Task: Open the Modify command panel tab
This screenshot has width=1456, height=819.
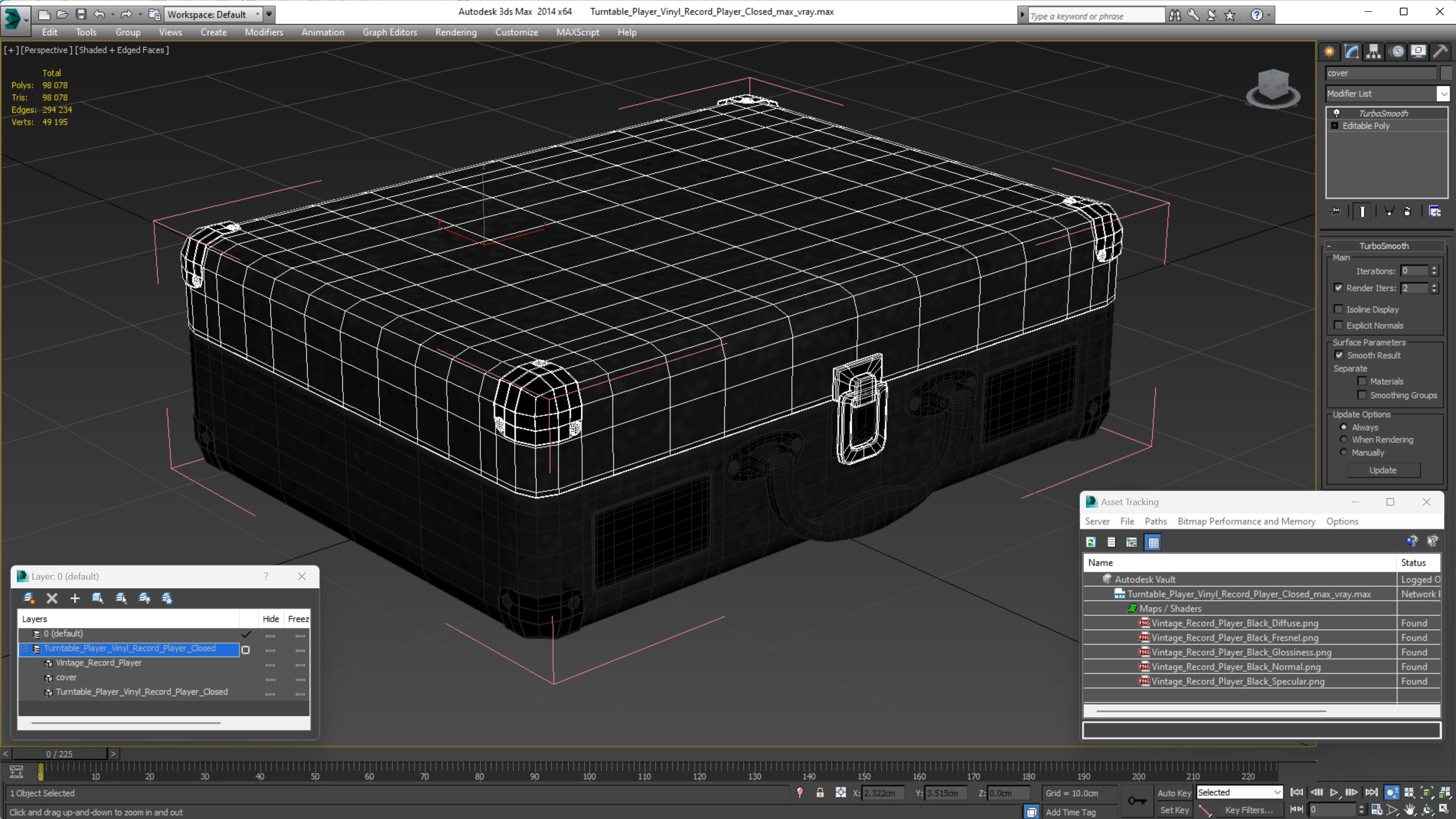Action: [1351, 52]
